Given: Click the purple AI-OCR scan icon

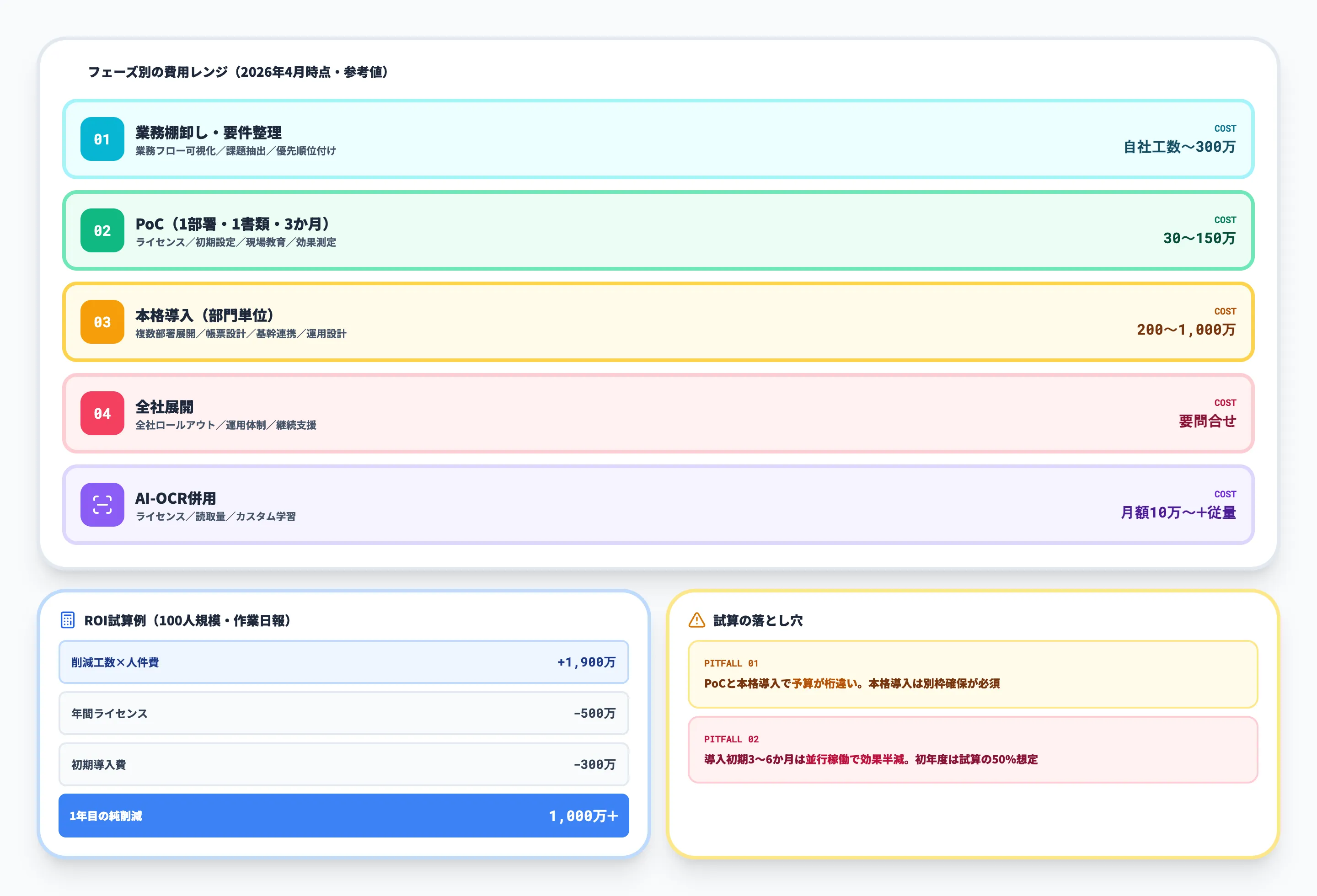Looking at the screenshot, I should point(102,505).
